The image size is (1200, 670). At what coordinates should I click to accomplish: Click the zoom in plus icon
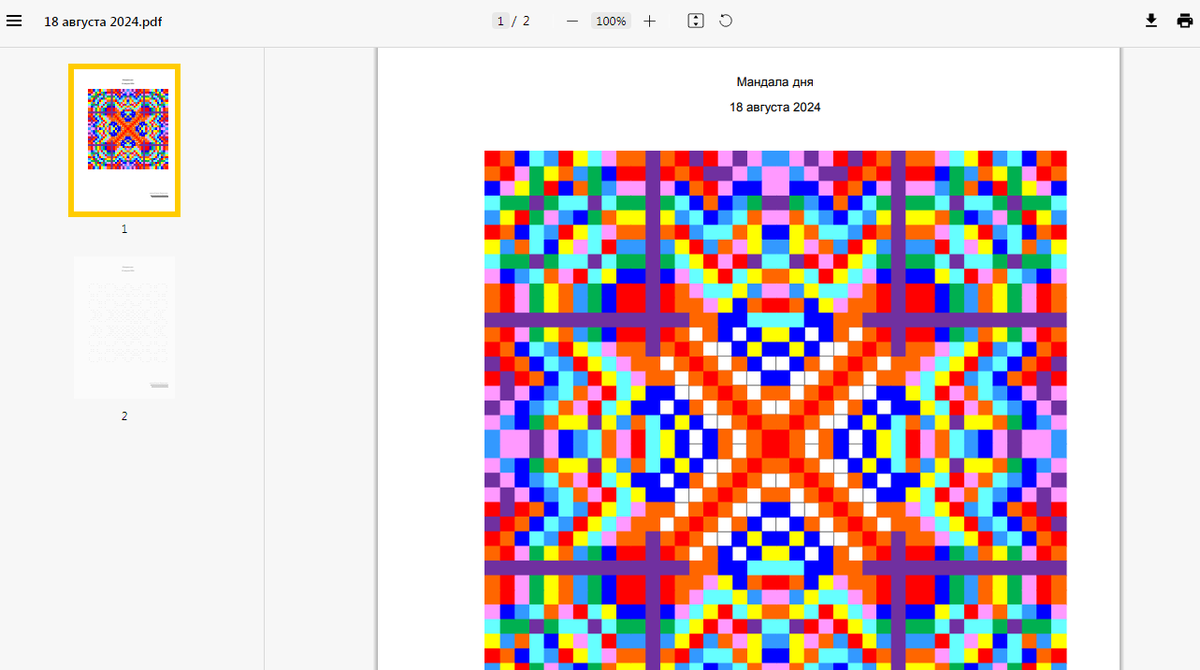tap(650, 21)
